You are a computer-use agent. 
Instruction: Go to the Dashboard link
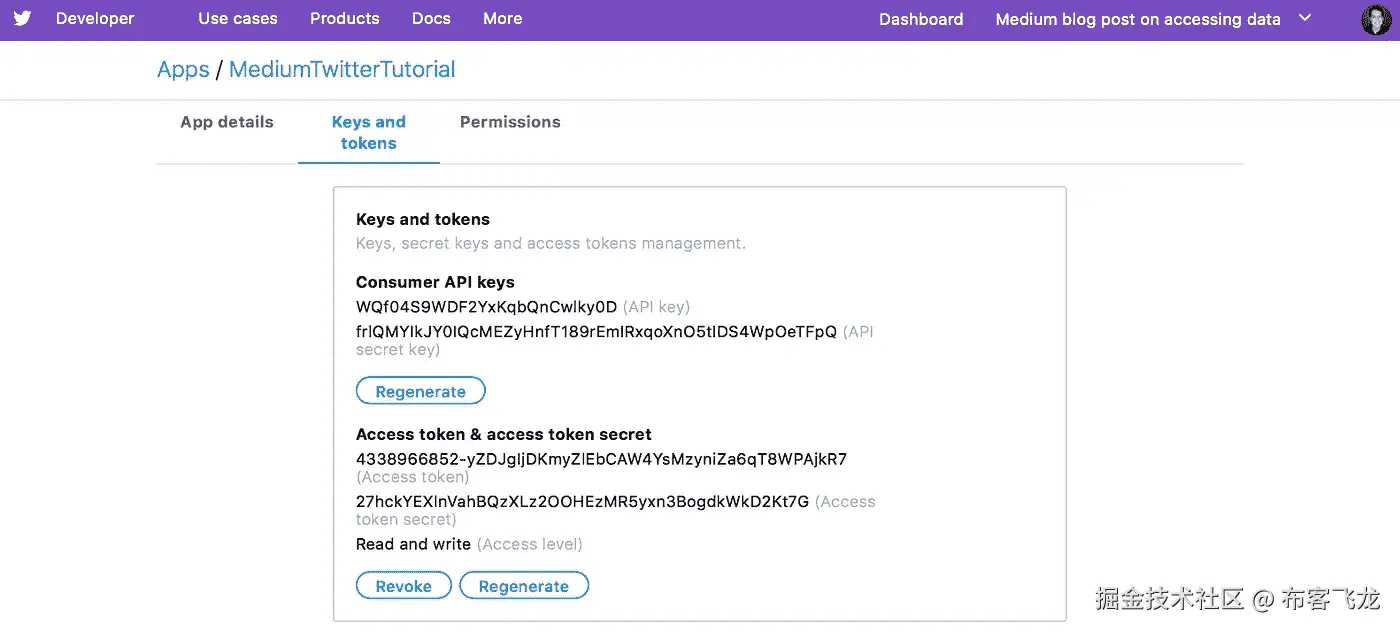point(921,19)
